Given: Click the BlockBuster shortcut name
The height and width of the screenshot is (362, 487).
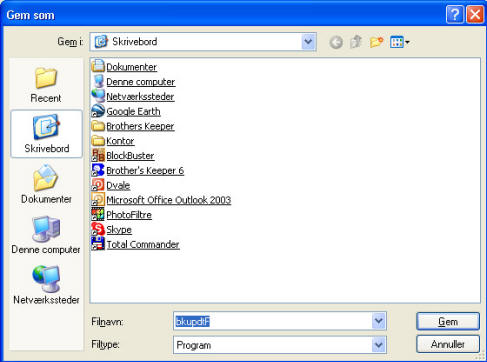Looking at the screenshot, I should click(x=130, y=156).
